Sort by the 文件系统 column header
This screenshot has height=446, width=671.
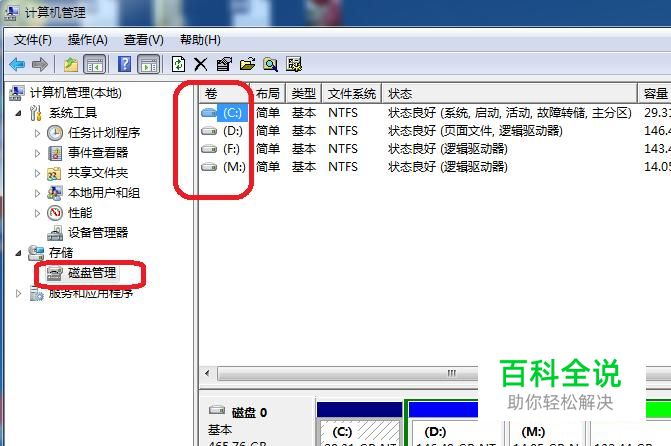point(352,93)
